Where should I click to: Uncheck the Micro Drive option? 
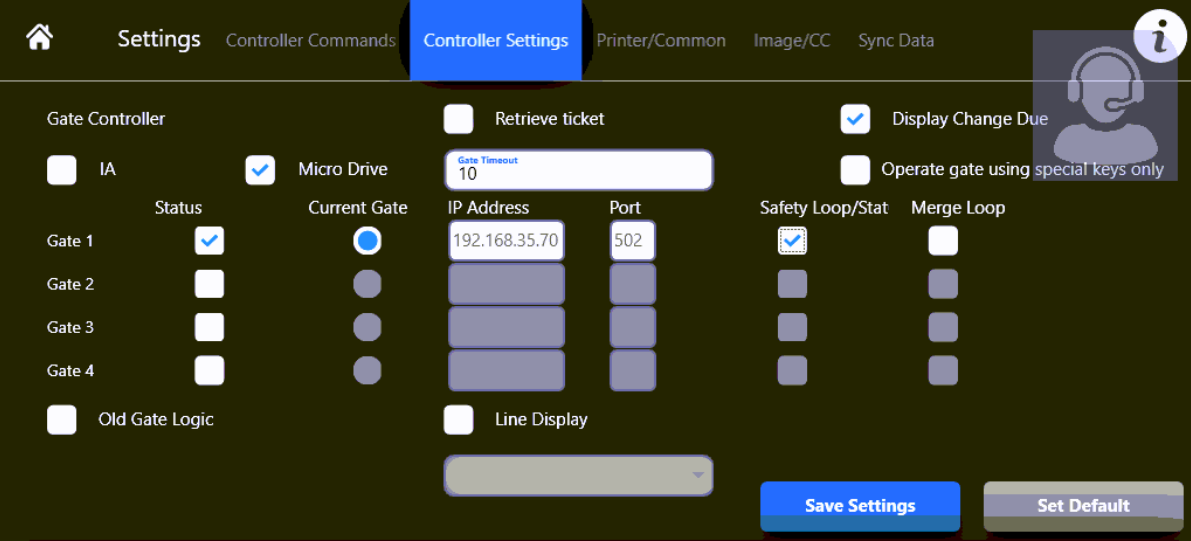(260, 170)
